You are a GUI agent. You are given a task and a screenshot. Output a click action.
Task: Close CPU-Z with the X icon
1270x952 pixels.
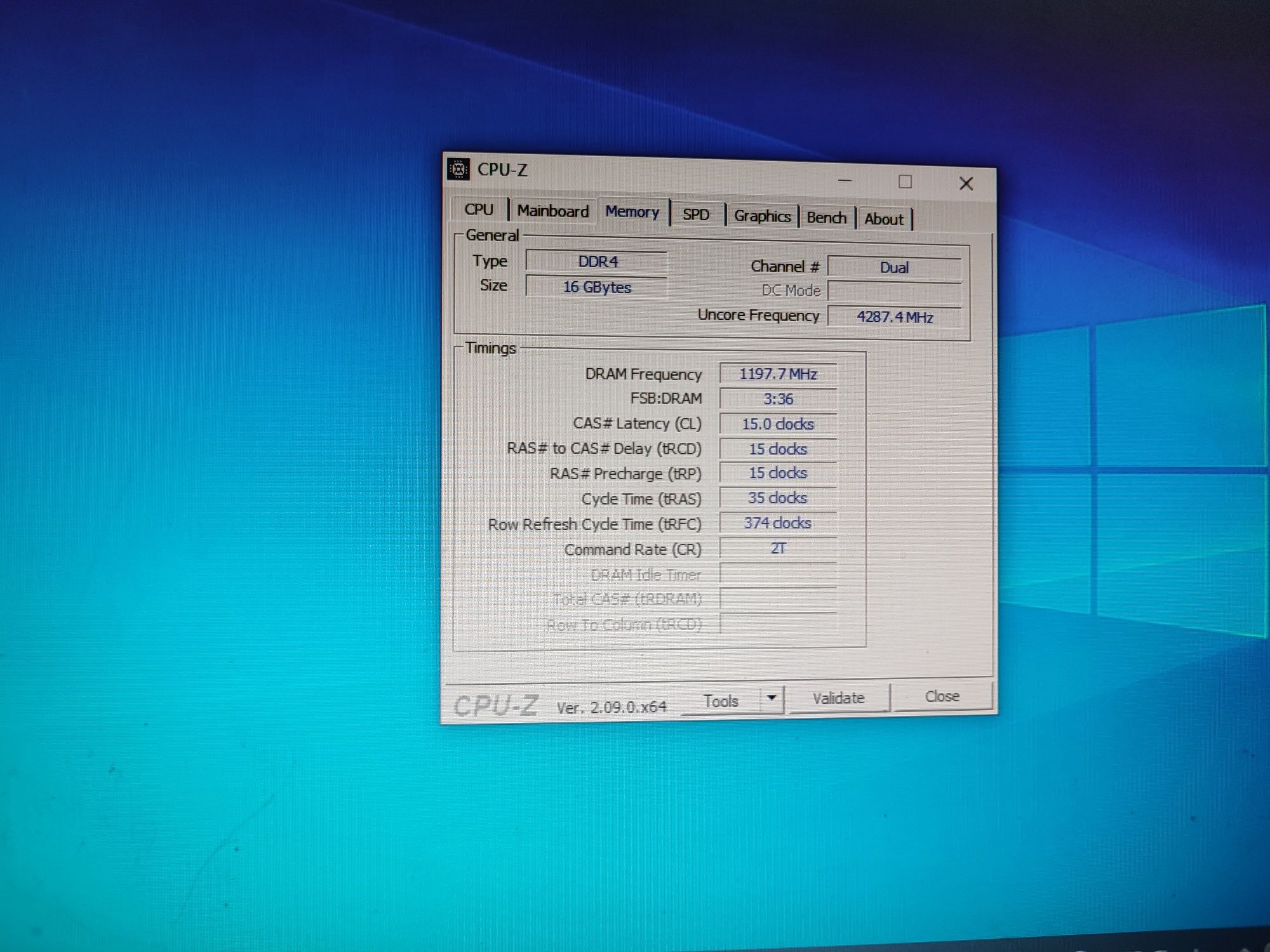coord(966,183)
